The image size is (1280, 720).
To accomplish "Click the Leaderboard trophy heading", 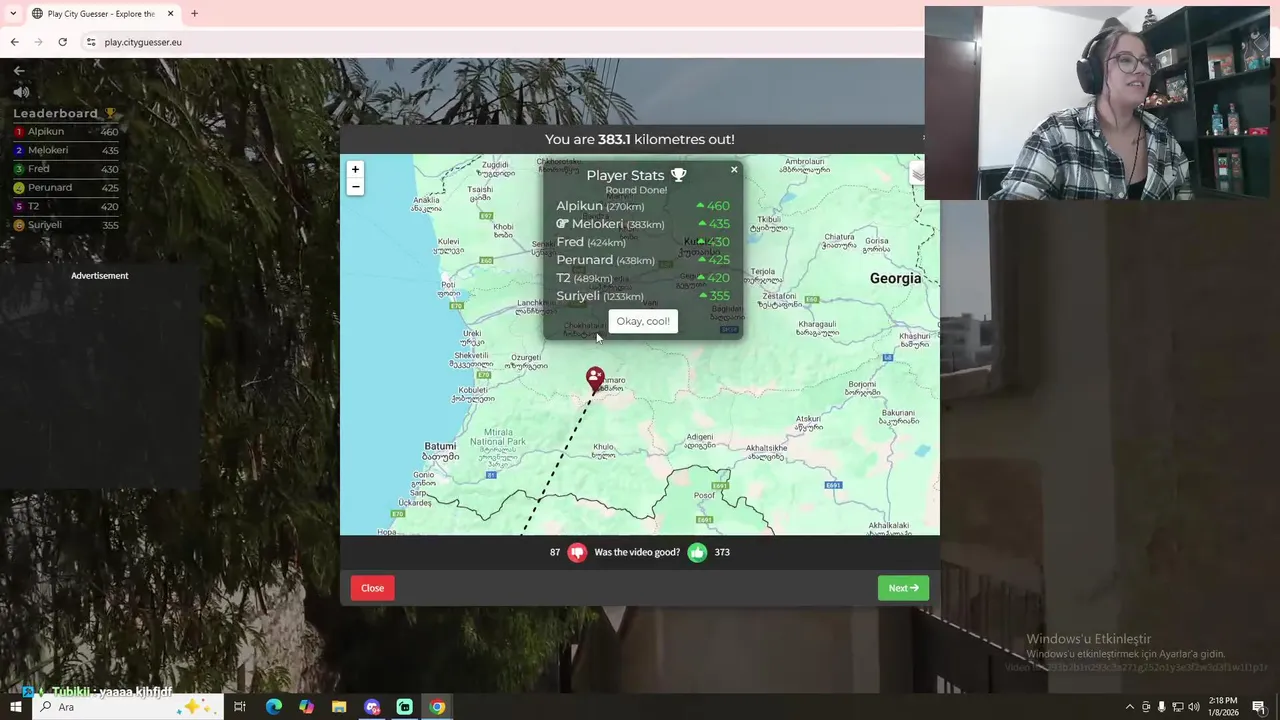I will (x=65, y=113).
